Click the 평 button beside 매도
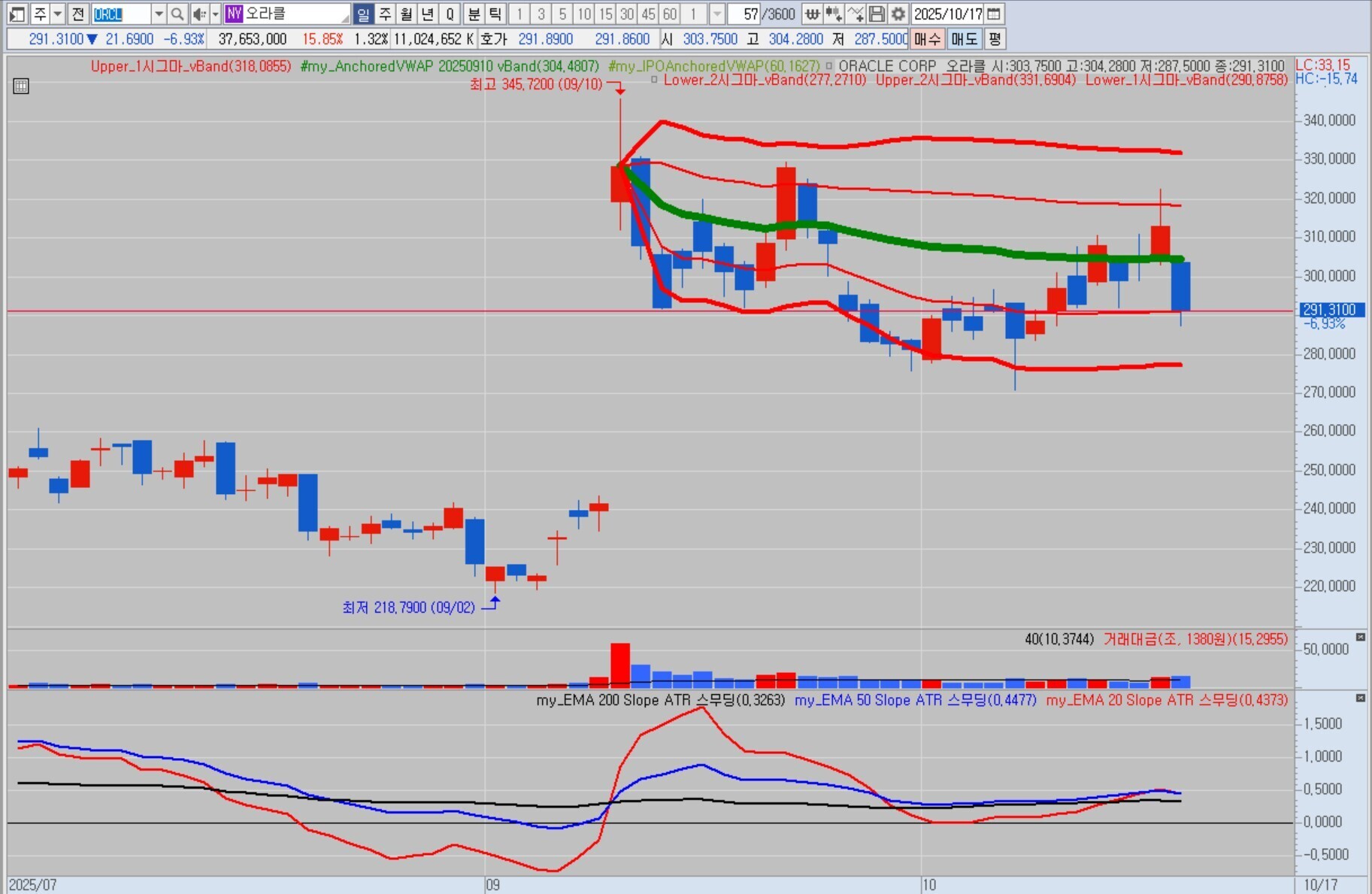Image resolution: width=1372 pixels, height=894 pixels. click(x=995, y=39)
